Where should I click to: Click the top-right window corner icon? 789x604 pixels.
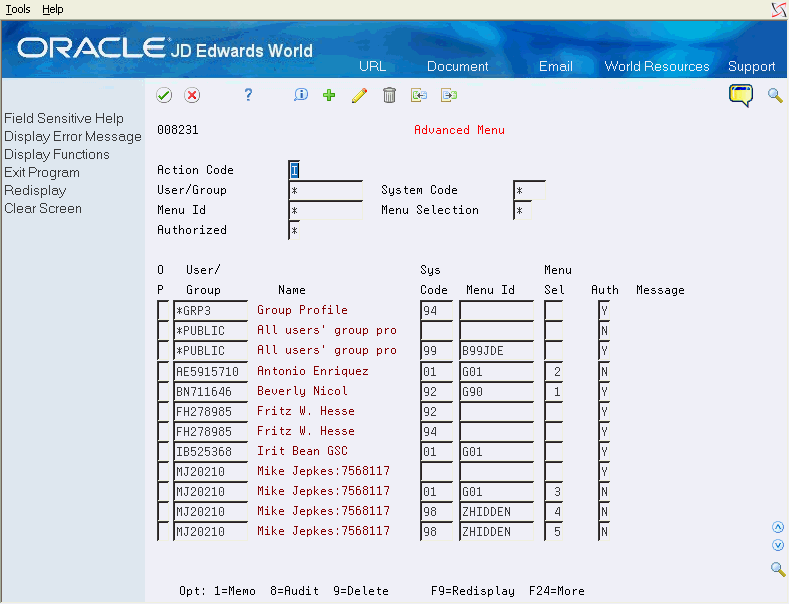tap(779, 10)
